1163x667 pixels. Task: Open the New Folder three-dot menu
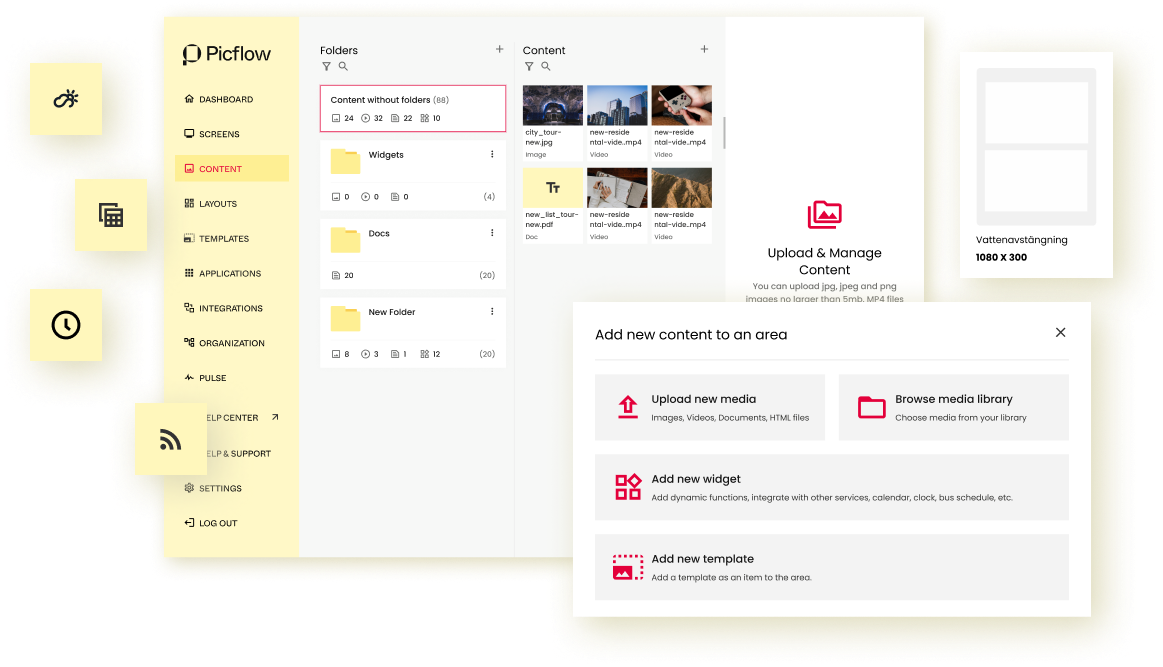(x=492, y=312)
